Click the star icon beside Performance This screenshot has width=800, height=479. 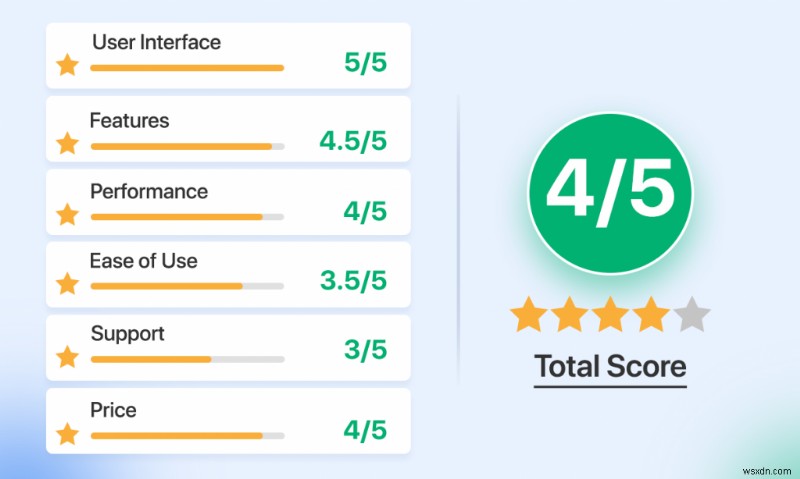(67, 214)
